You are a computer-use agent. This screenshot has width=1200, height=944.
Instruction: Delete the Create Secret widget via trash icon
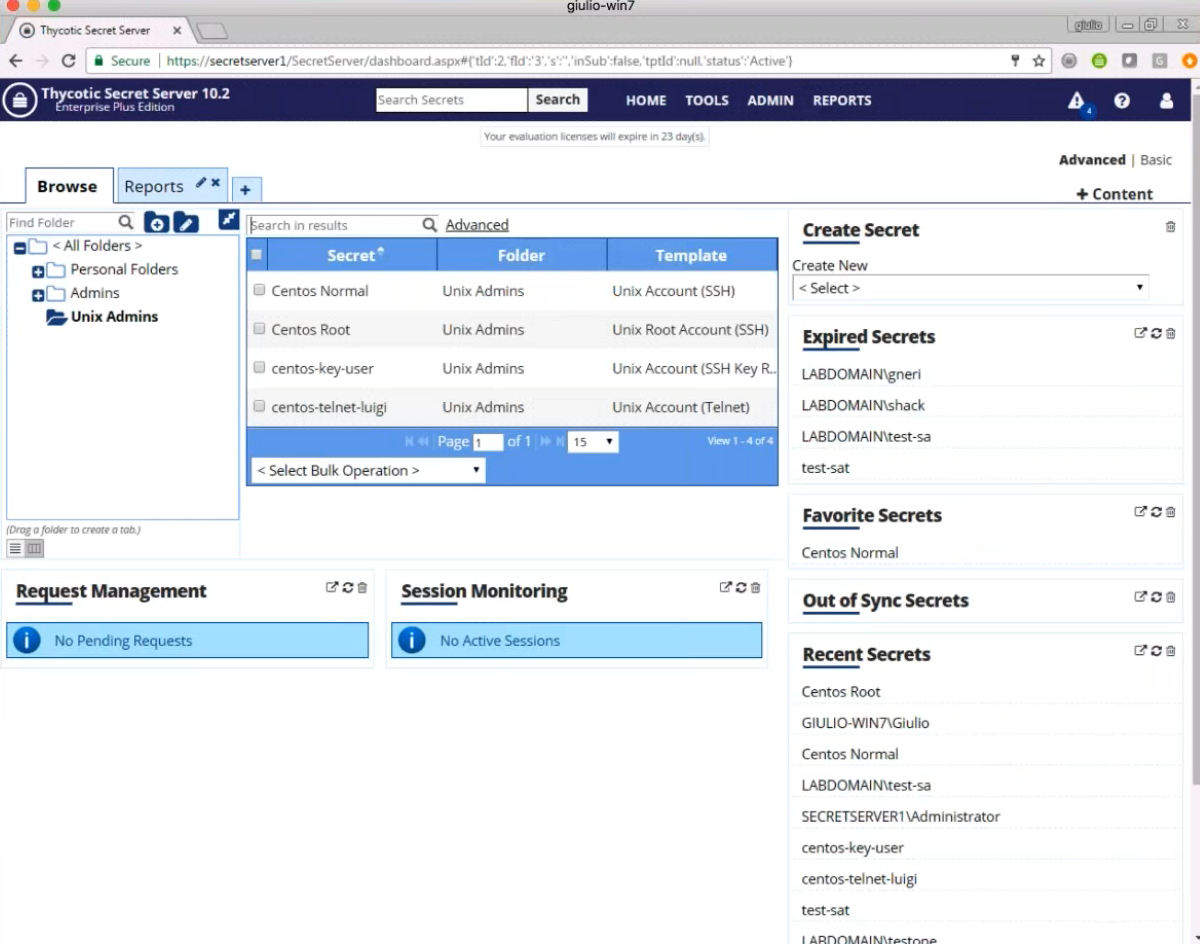click(x=1170, y=227)
